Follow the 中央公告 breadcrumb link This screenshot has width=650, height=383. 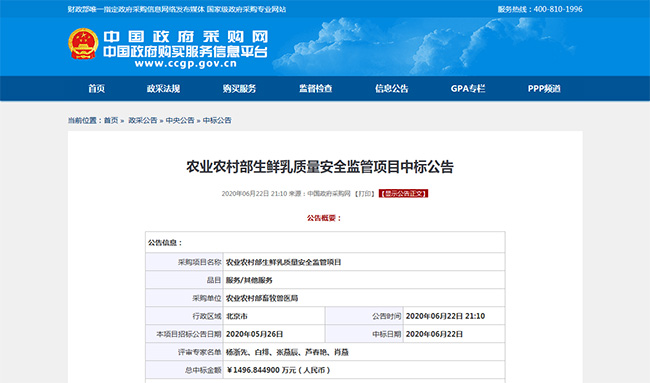point(180,120)
